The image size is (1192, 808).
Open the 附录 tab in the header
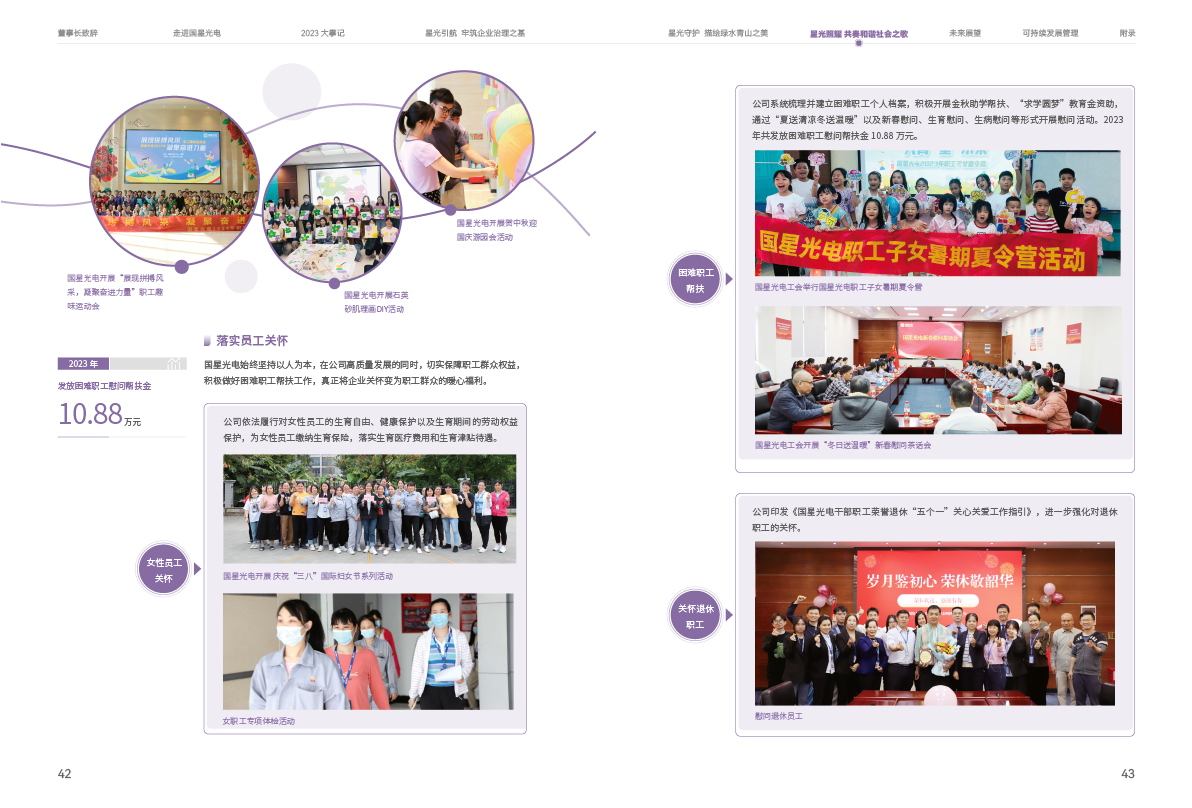(x=1127, y=33)
